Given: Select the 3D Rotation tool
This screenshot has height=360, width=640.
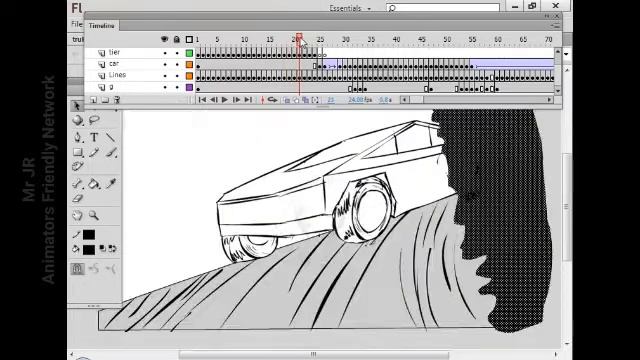Looking at the screenshot, I should (78, 120).
